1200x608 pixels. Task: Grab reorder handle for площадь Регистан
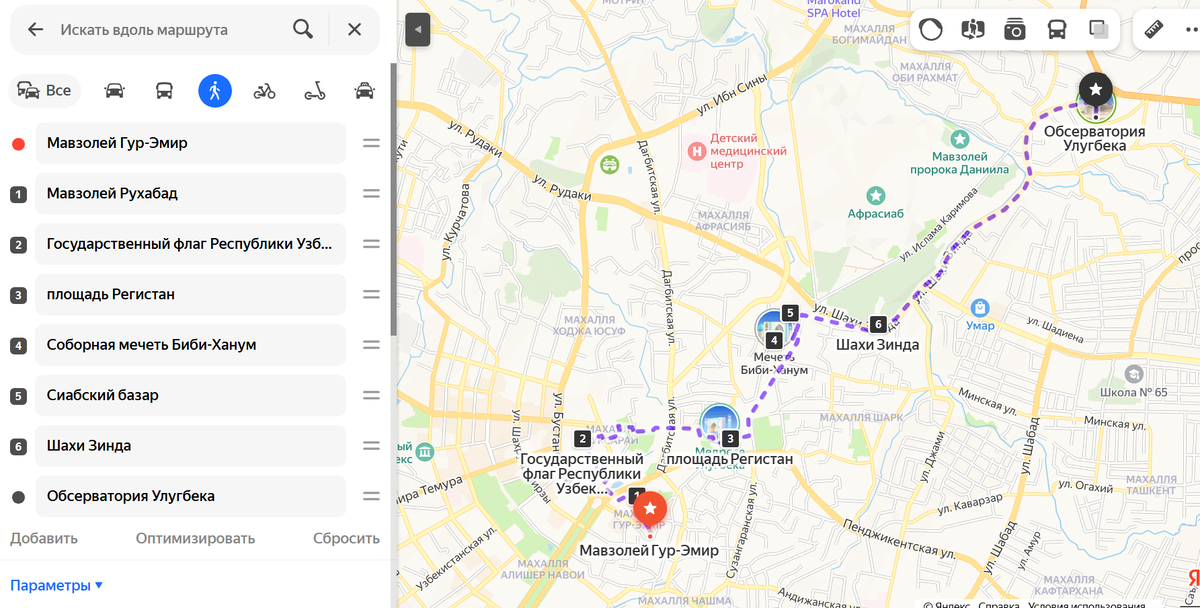[x=371, y=294]
